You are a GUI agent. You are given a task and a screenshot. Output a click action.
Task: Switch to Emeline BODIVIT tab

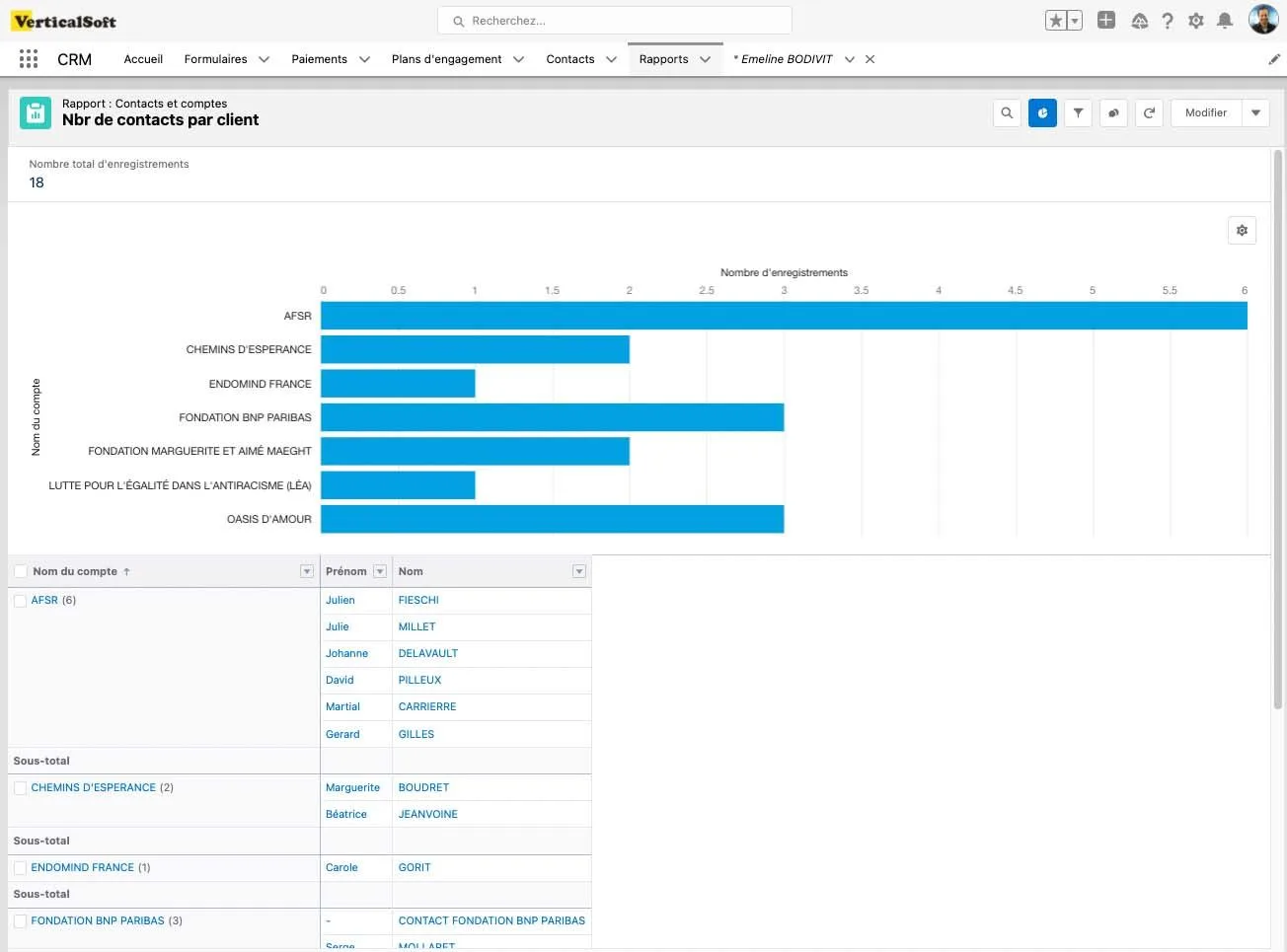[783, 59]
